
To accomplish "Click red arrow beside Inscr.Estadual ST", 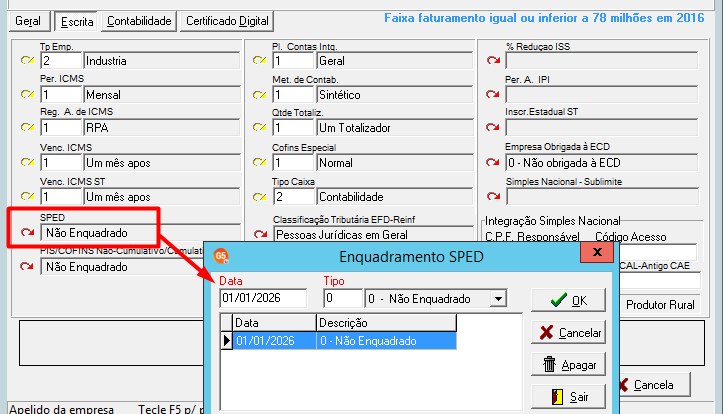I will click(492, 127).
